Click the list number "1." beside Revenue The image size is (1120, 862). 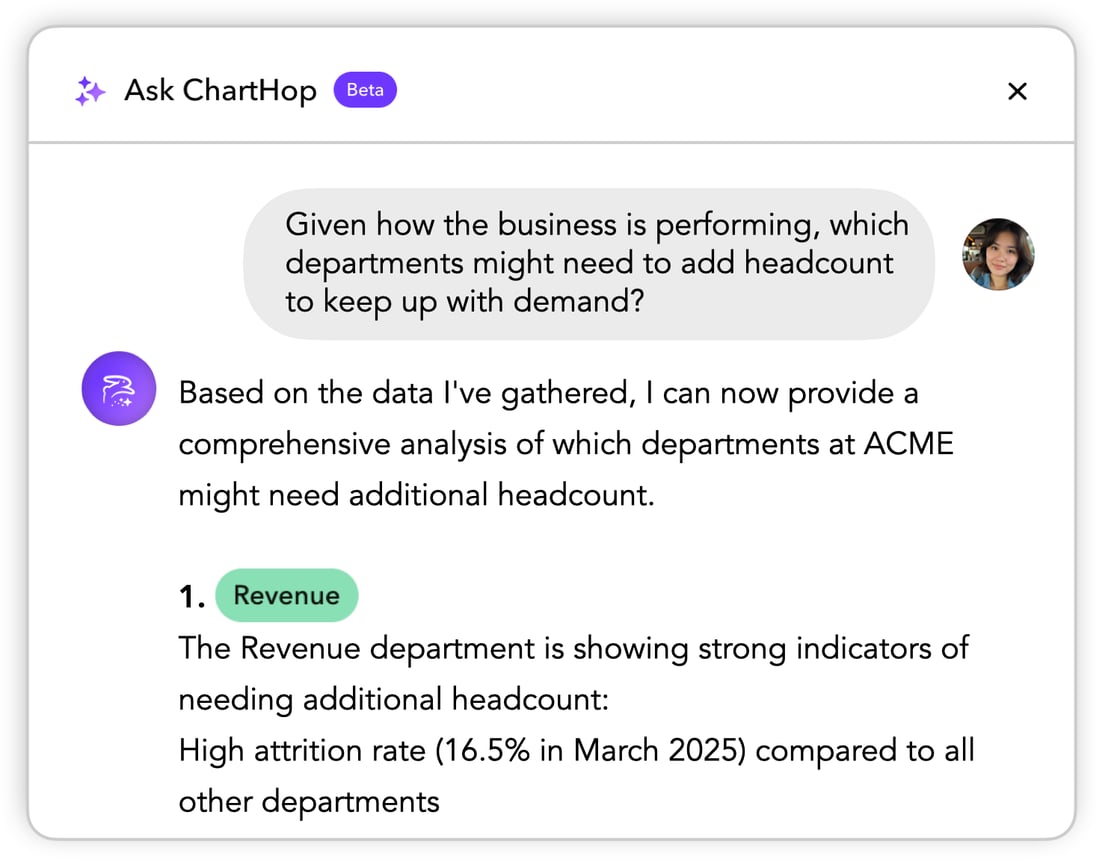191,597
